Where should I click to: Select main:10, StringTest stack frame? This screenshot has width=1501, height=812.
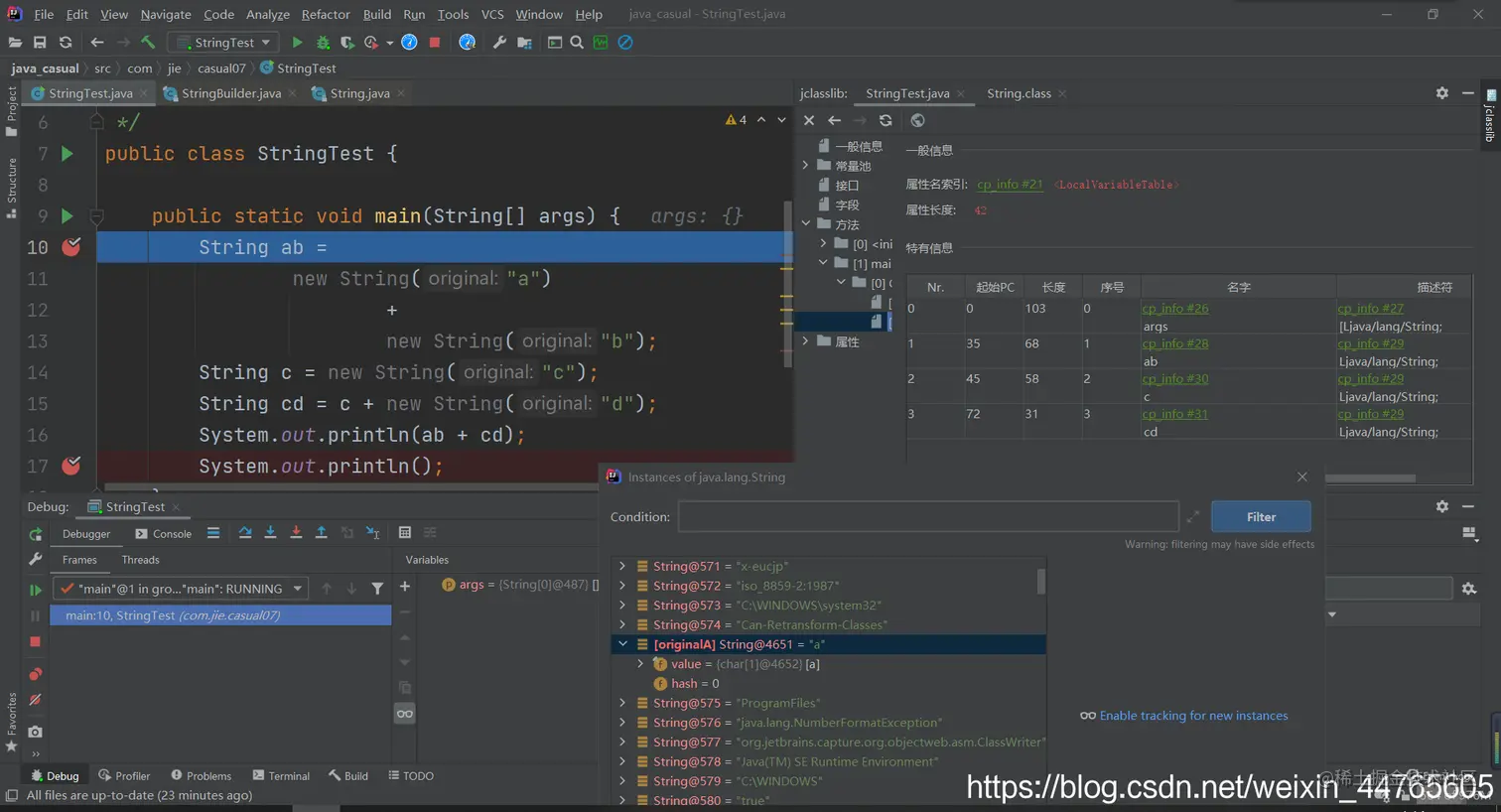(220, 615)
